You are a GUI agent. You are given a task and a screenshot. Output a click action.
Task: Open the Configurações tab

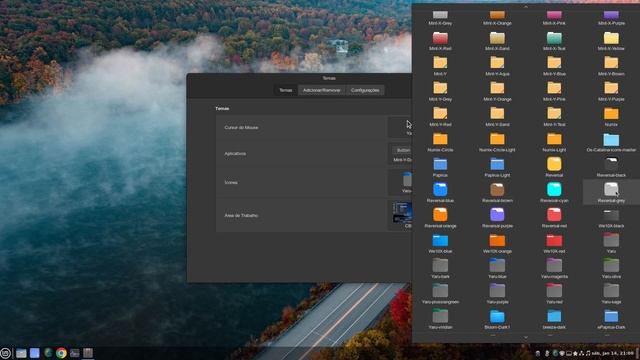tap(365, 90)
